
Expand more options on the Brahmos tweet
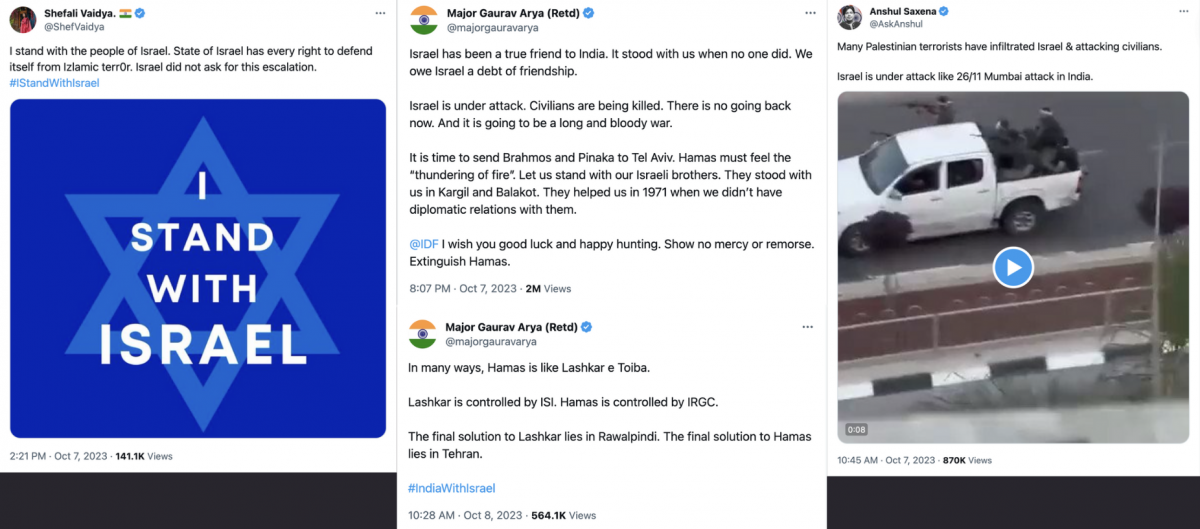coord(807,13)
